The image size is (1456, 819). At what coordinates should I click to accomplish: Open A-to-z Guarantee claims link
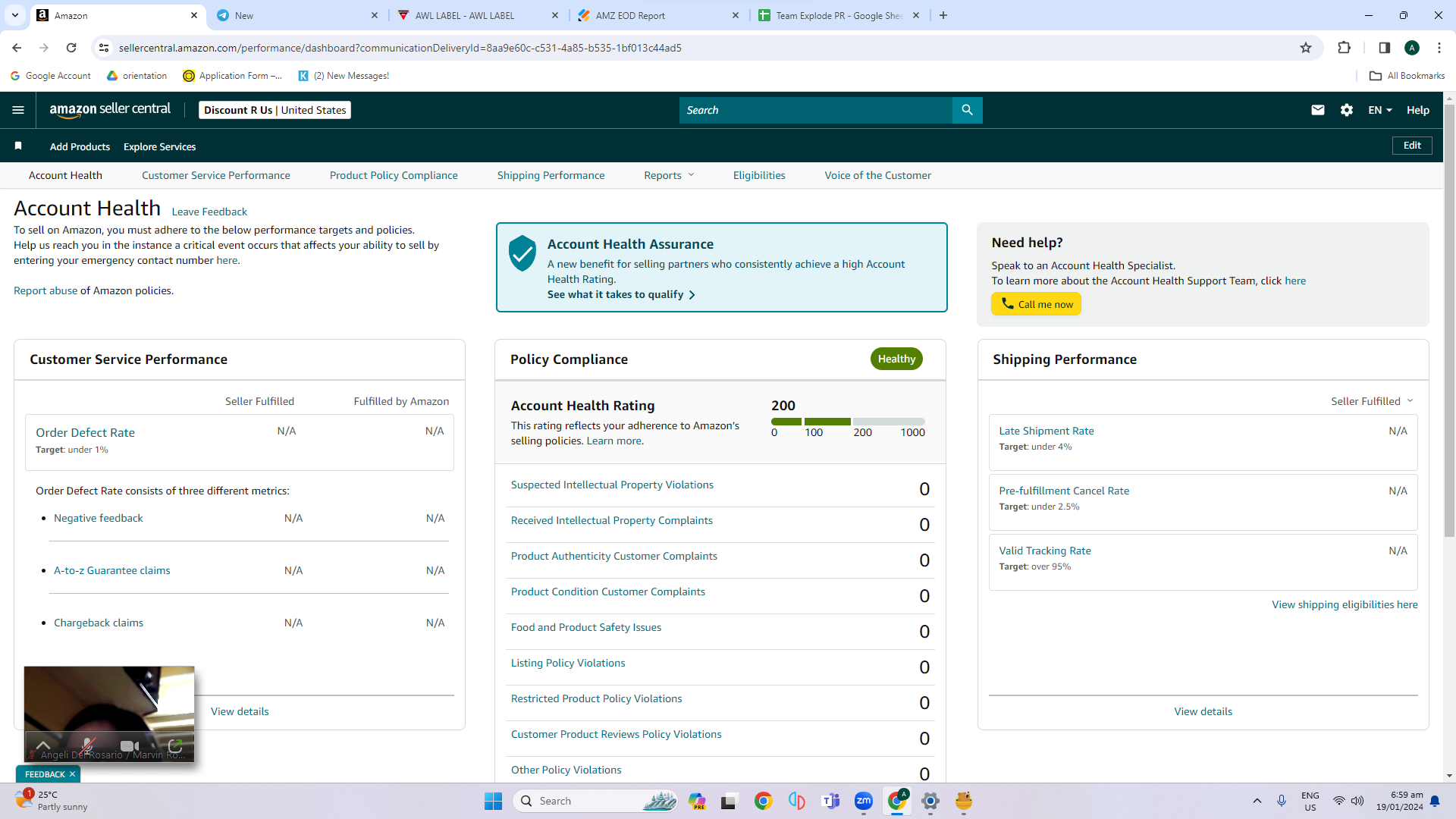[x=112, y=570]
